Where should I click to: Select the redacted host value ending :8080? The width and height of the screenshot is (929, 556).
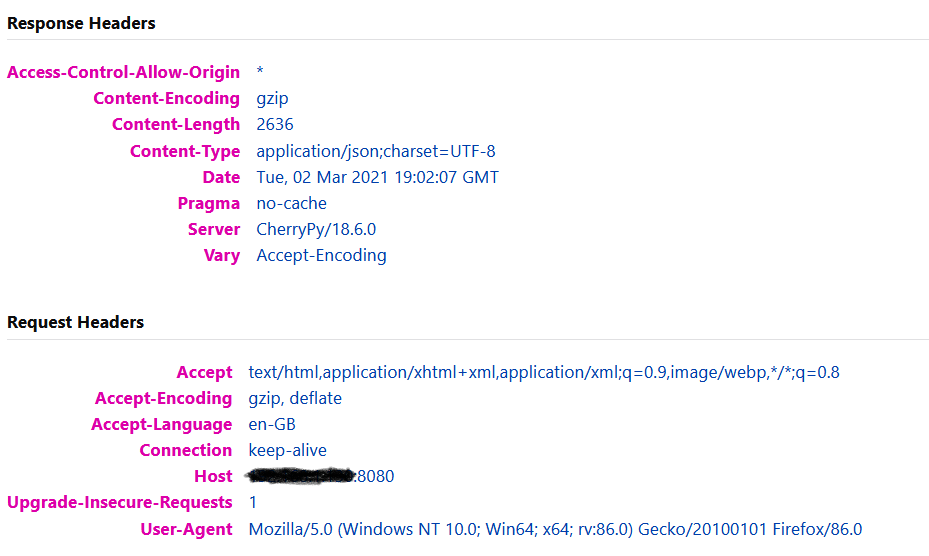tap(321, 476)
